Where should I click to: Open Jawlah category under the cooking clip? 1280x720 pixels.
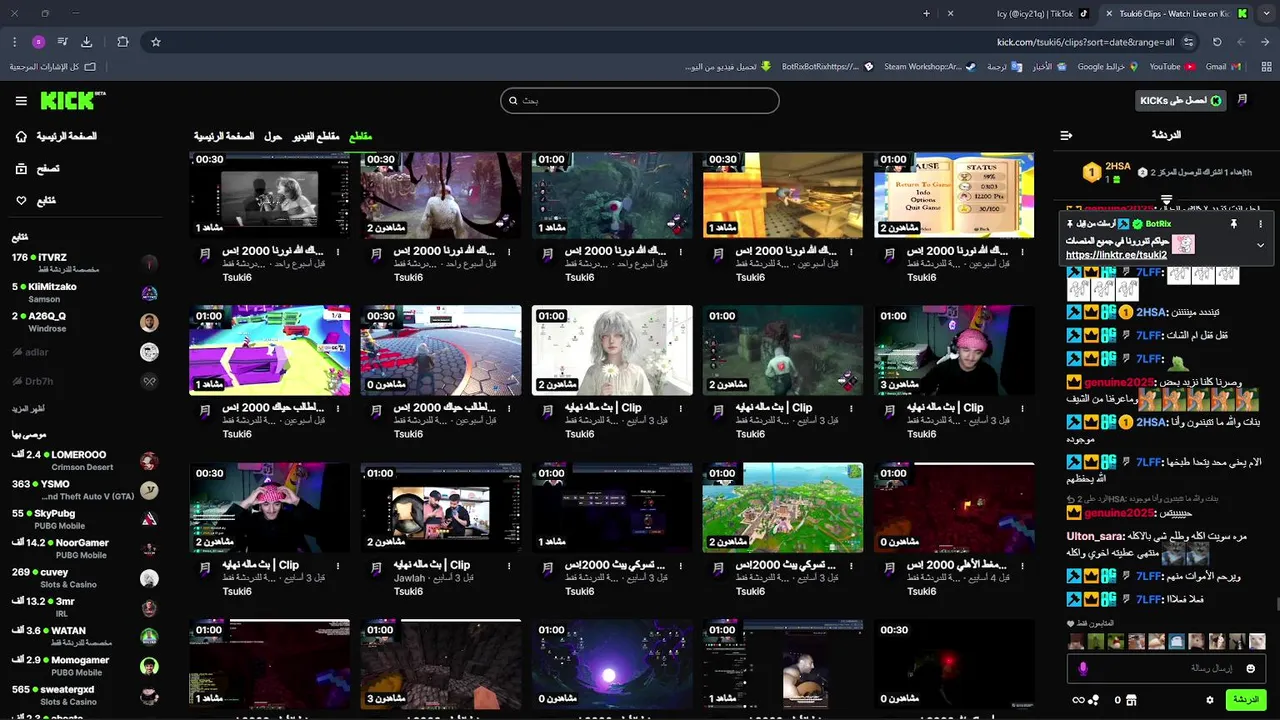tap(410, 578)
